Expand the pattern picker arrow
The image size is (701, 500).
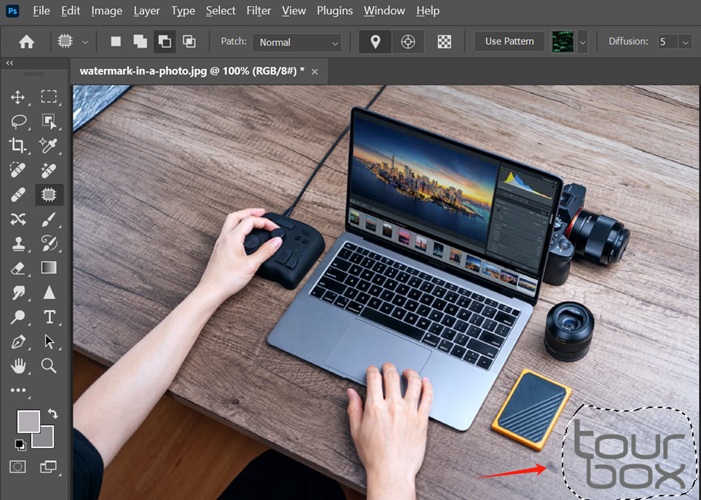tap(583, 42)
